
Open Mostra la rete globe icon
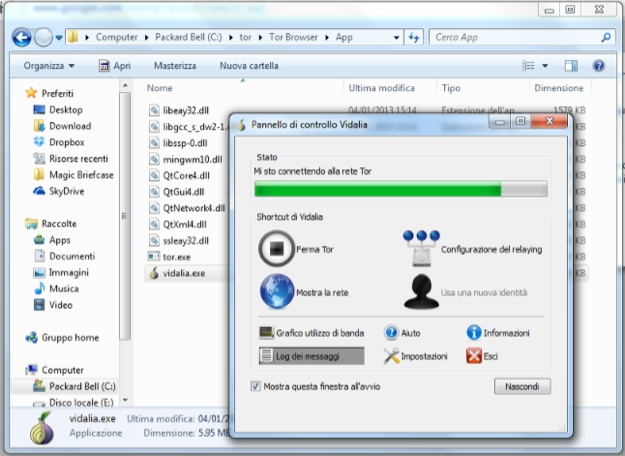tap(276, 290)
